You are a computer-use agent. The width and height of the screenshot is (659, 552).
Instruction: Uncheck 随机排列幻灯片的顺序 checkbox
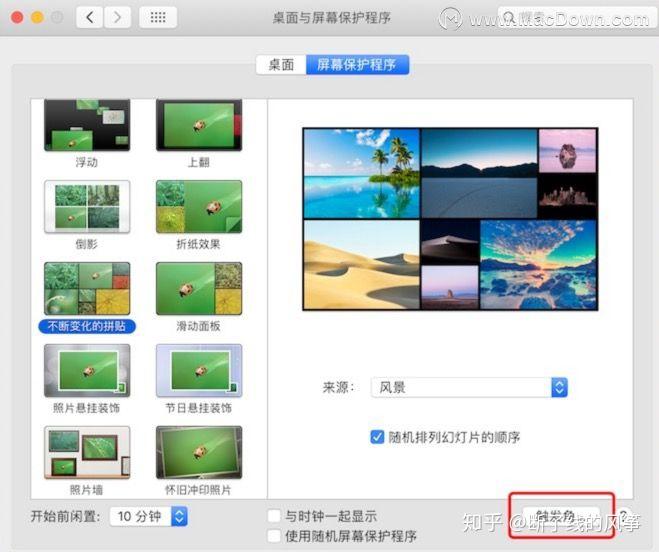pos(377,437)
